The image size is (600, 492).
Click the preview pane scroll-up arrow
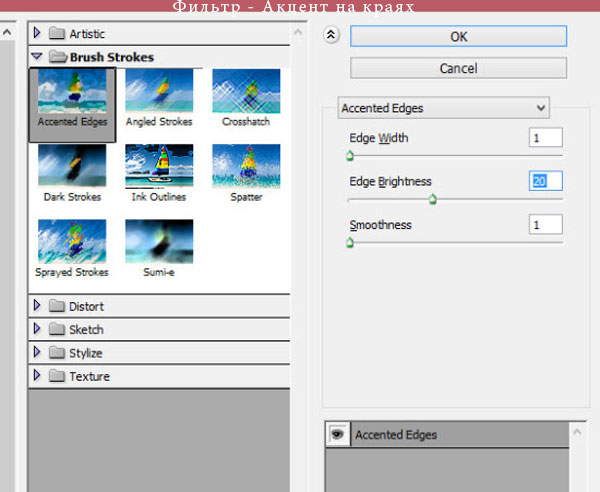click(7, 33)
